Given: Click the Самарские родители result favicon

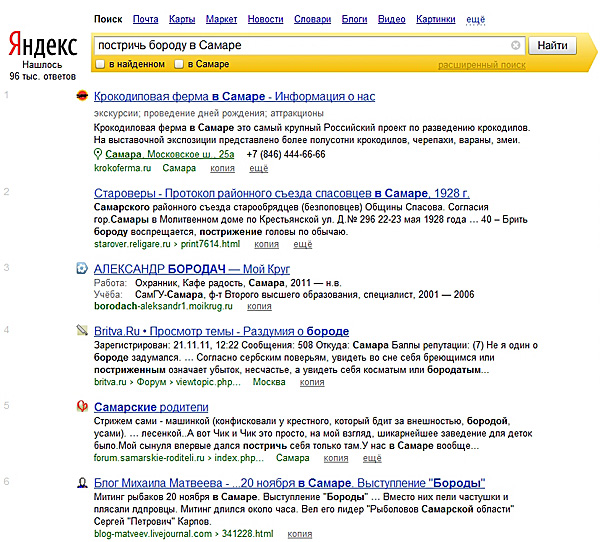Looking at the screenshot, I should (x=83, y=407).
